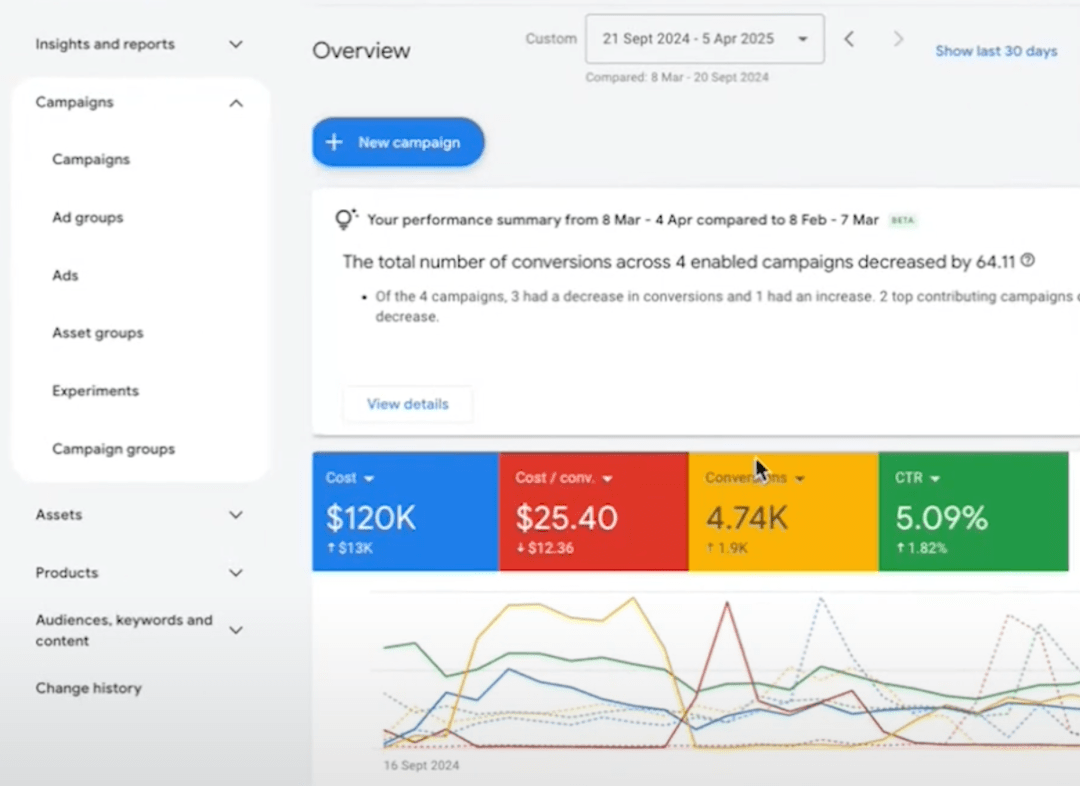
Task: Click the previous date range arrow
Action: click(849, 39)
